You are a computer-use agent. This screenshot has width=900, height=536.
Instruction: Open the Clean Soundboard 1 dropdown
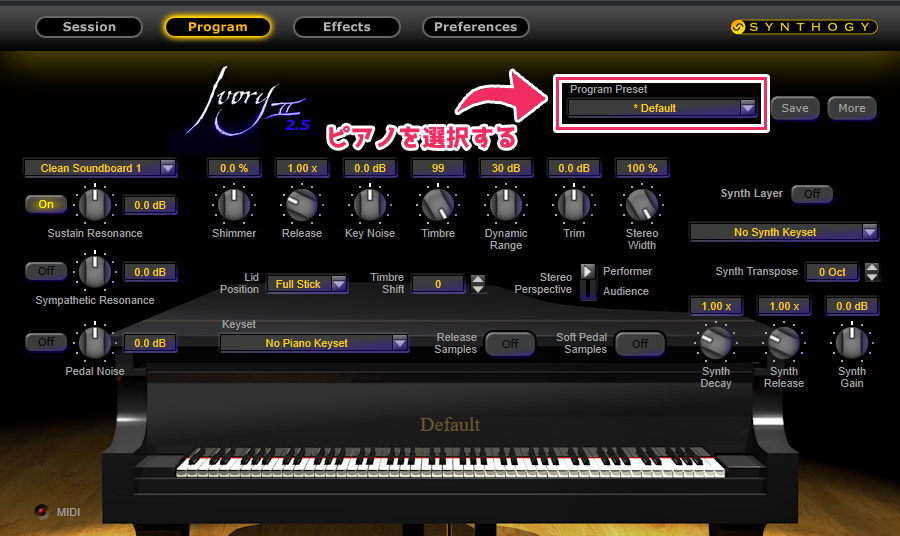[x=100, y=168]
